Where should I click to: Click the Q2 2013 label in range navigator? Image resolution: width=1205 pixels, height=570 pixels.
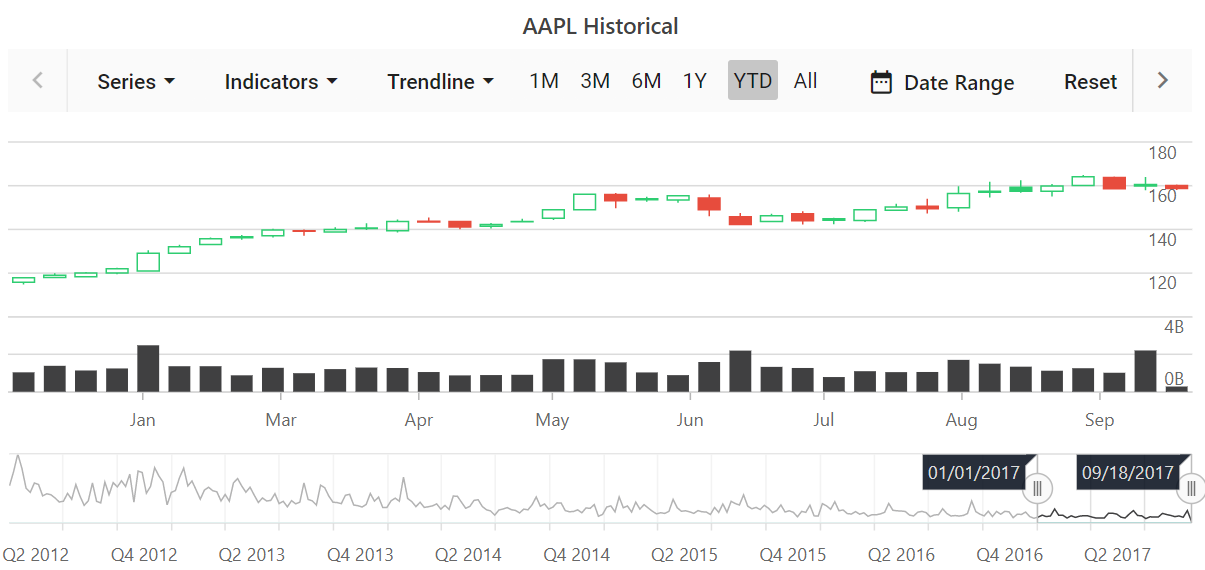coord(252,554)
